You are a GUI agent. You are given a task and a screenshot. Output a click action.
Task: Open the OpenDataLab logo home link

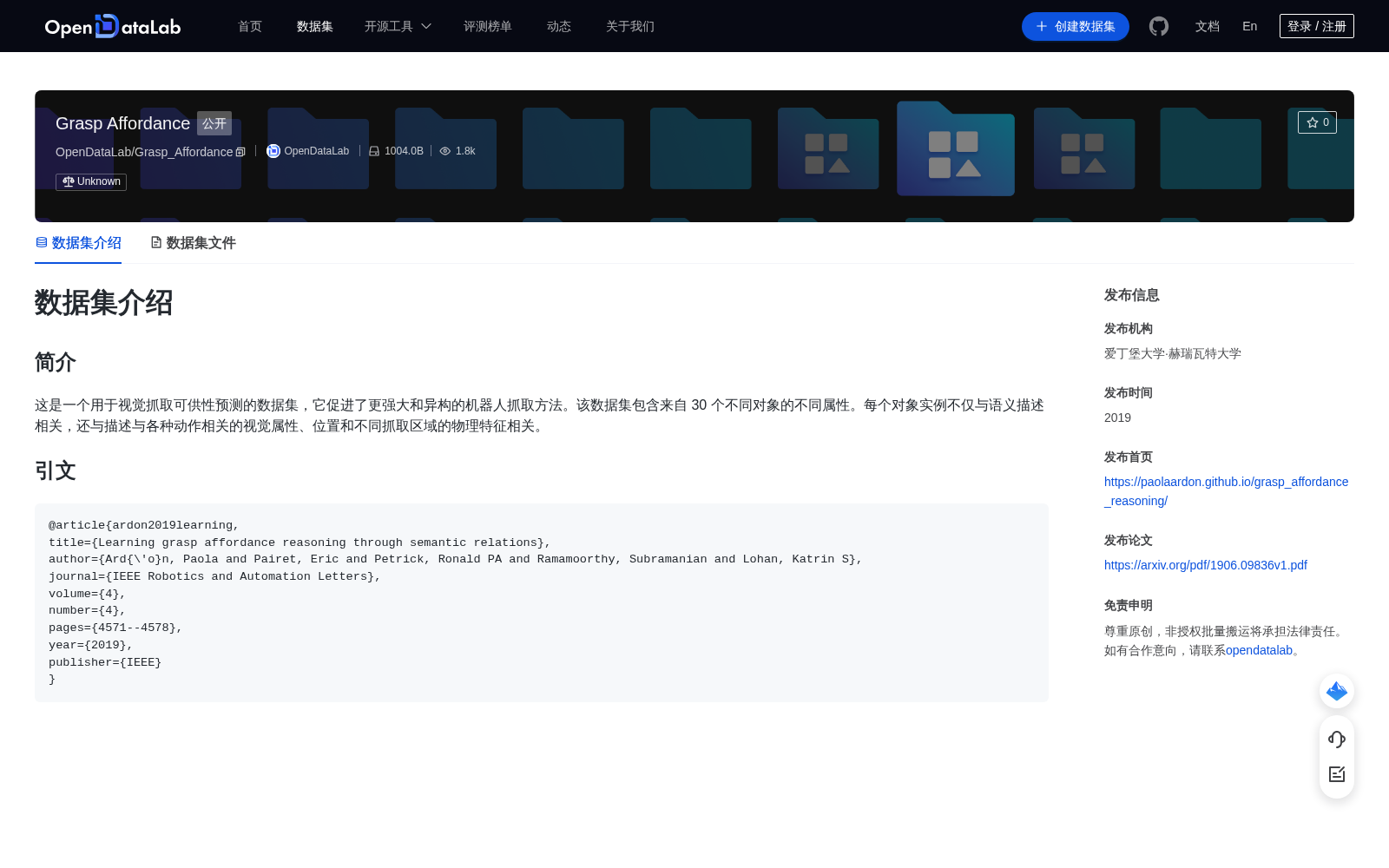click(x=112, y=26)
